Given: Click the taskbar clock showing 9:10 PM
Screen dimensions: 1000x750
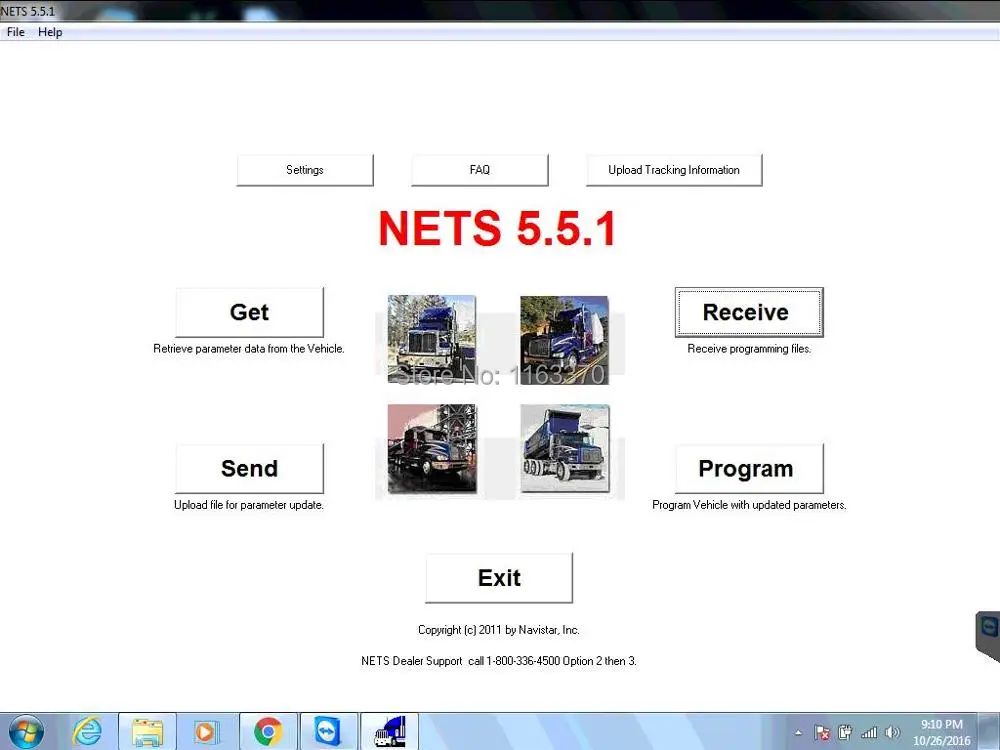Looking at the screenshot, I should click(942, 732).
